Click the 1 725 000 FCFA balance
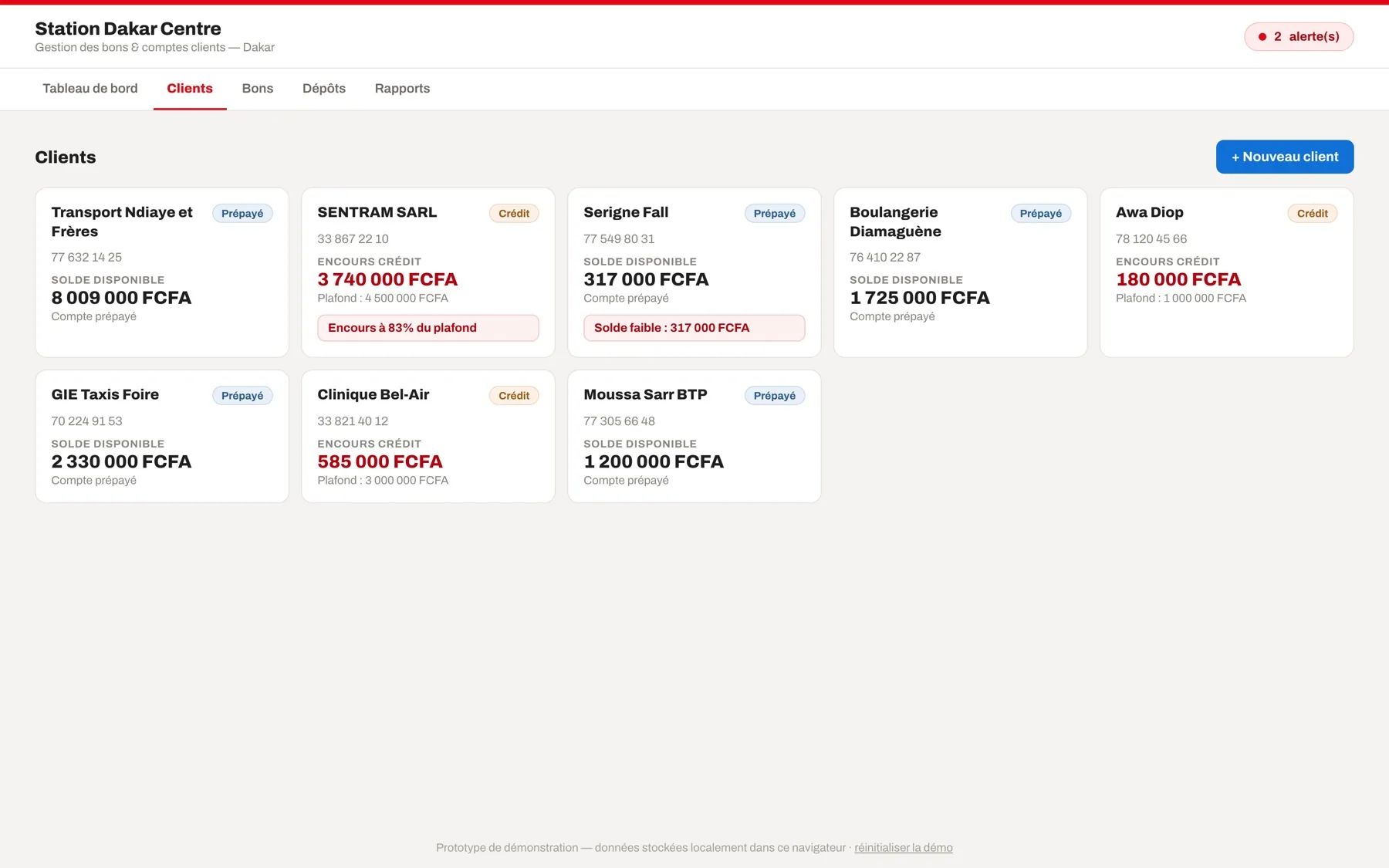The height and width of the screenshot is (868, 1389). point(919,298)
